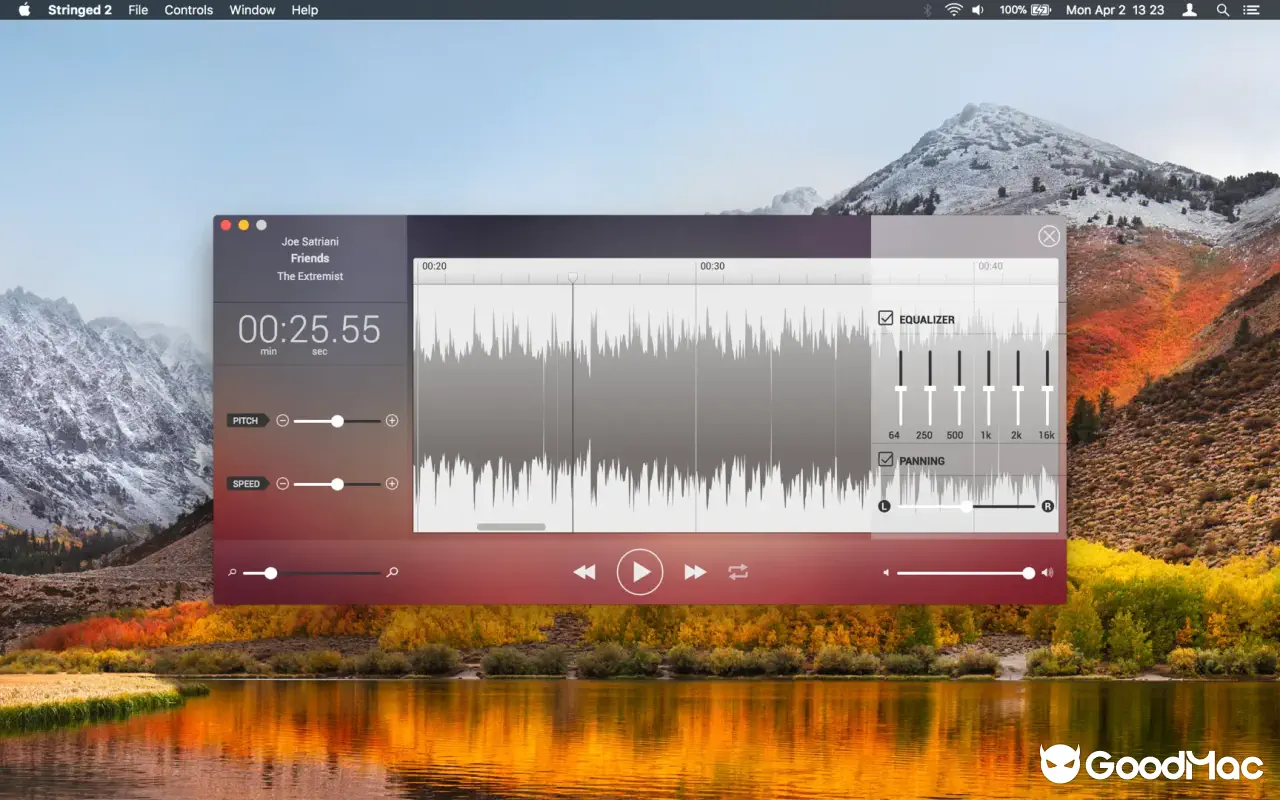Screen dimensions: 1280x800
Task: Click the menu bar sound volume icon
Action: (978, 10)
